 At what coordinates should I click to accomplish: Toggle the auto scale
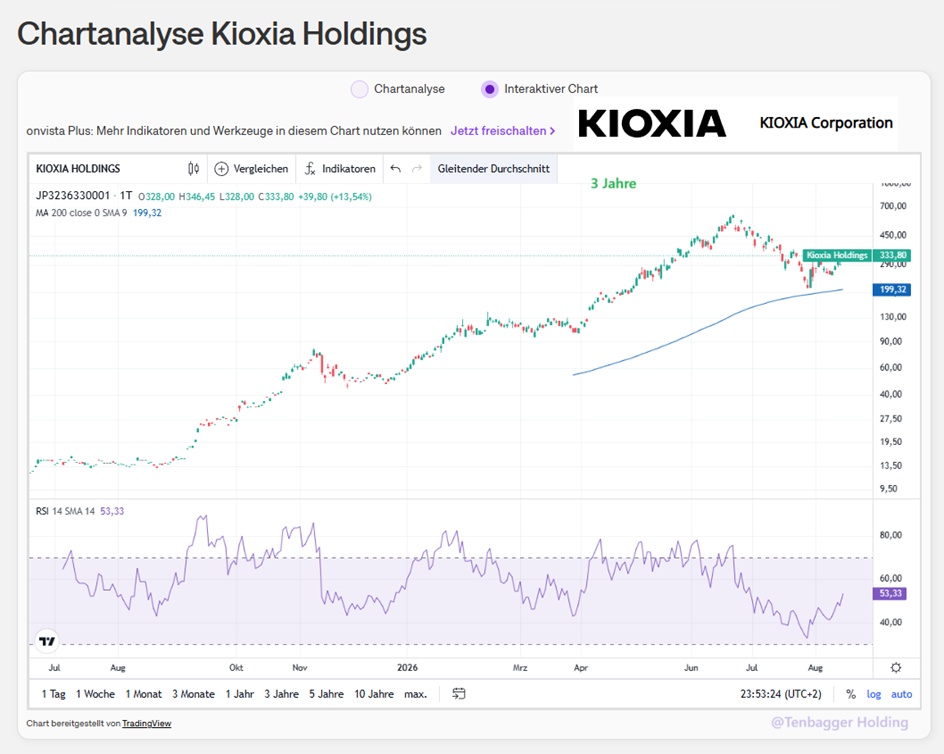[901, 694]
